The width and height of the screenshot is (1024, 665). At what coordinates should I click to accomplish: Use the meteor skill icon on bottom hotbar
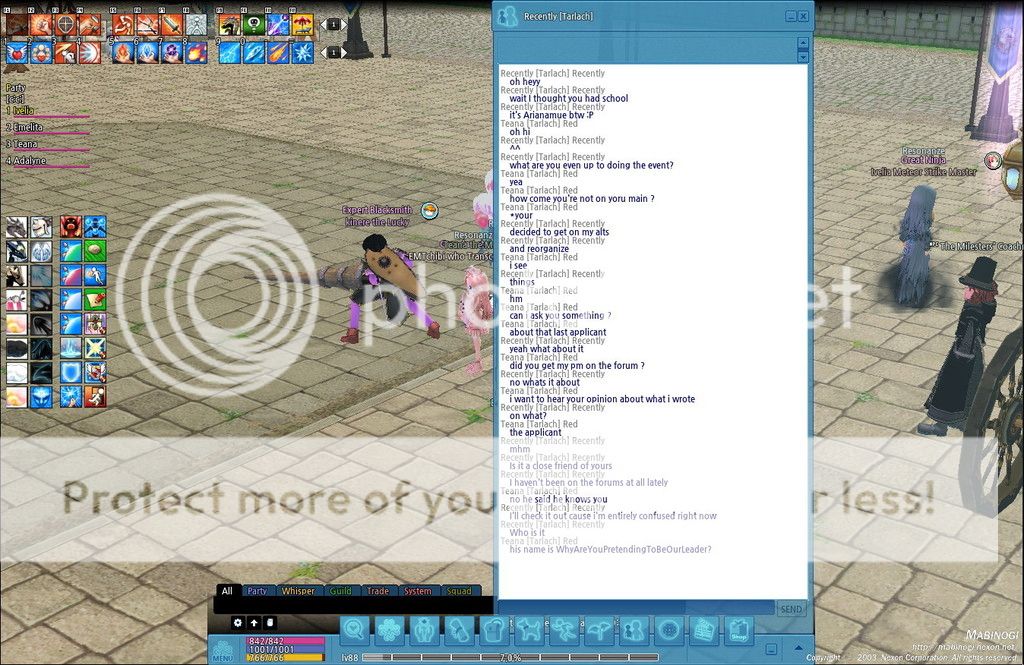278,52
